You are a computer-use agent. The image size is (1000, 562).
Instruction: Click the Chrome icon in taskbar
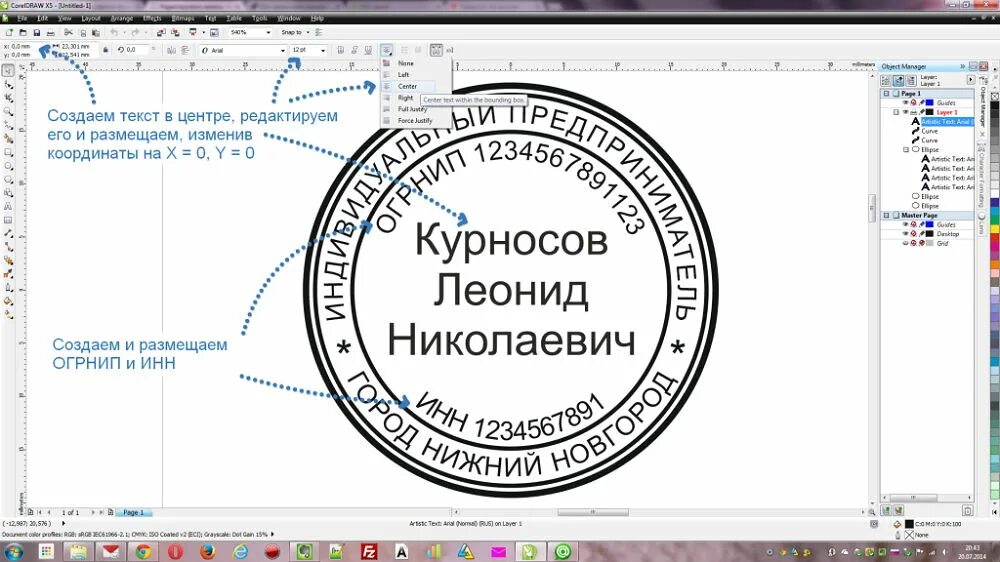coord(142,551)
